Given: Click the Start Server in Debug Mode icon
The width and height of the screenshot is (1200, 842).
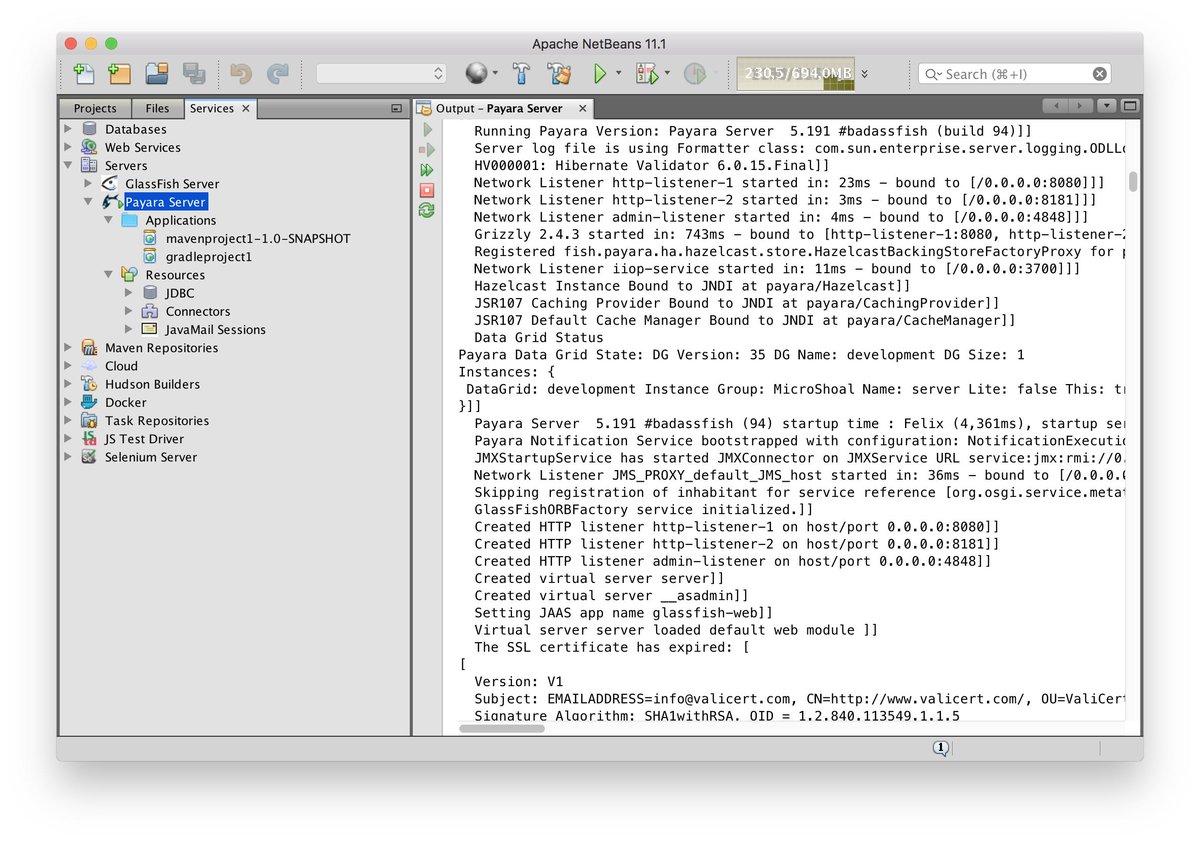Looking at the screenshot, I should pos(428,150).
